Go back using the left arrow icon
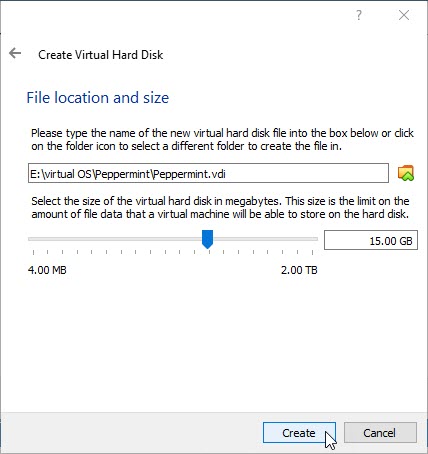Screen dimensions: 428x454 click(x=15, y=53)
